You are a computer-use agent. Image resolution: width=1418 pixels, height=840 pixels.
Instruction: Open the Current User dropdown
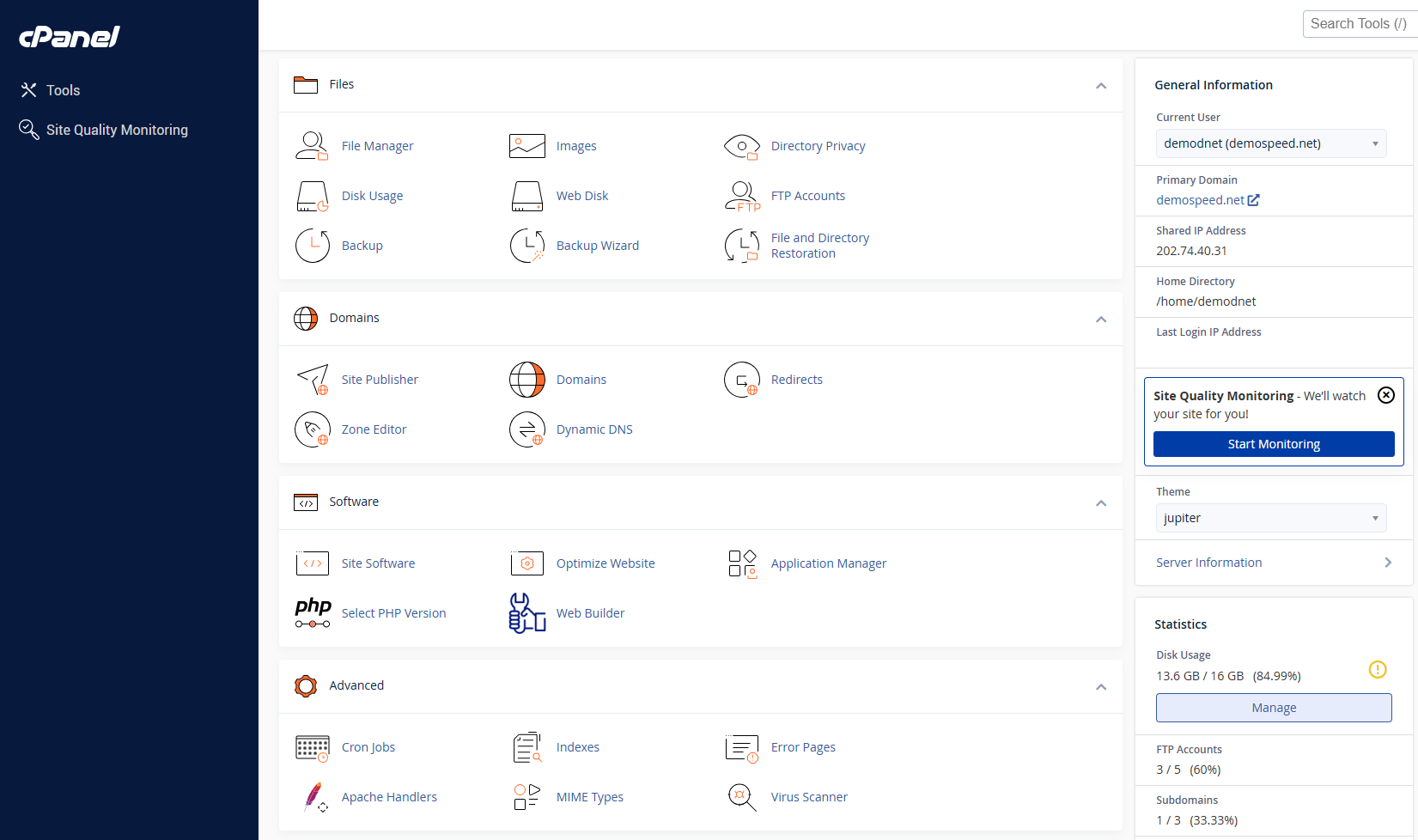click(1270, 143)
